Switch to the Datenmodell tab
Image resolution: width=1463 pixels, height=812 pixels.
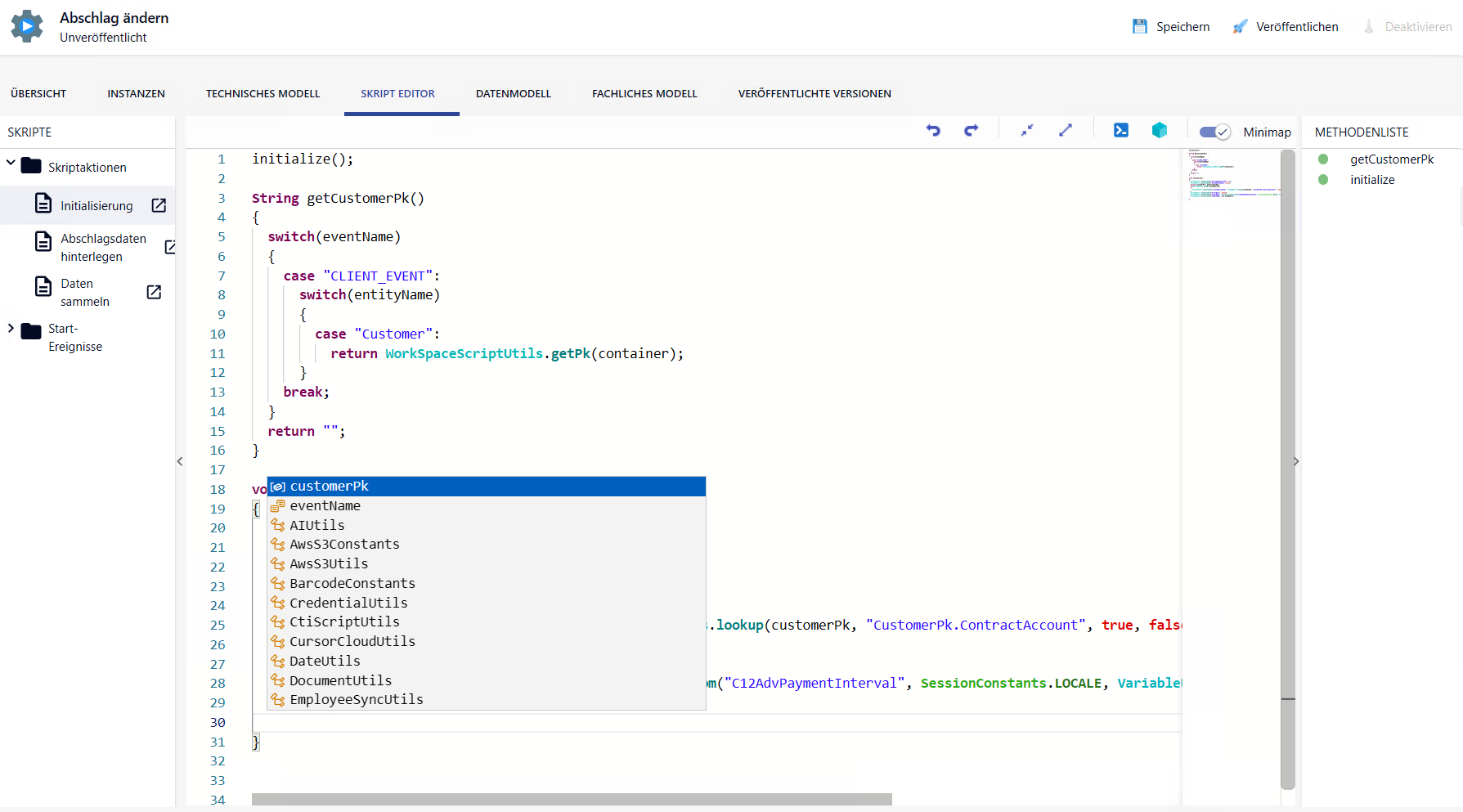pyautogui.click(x=514, y=94)
